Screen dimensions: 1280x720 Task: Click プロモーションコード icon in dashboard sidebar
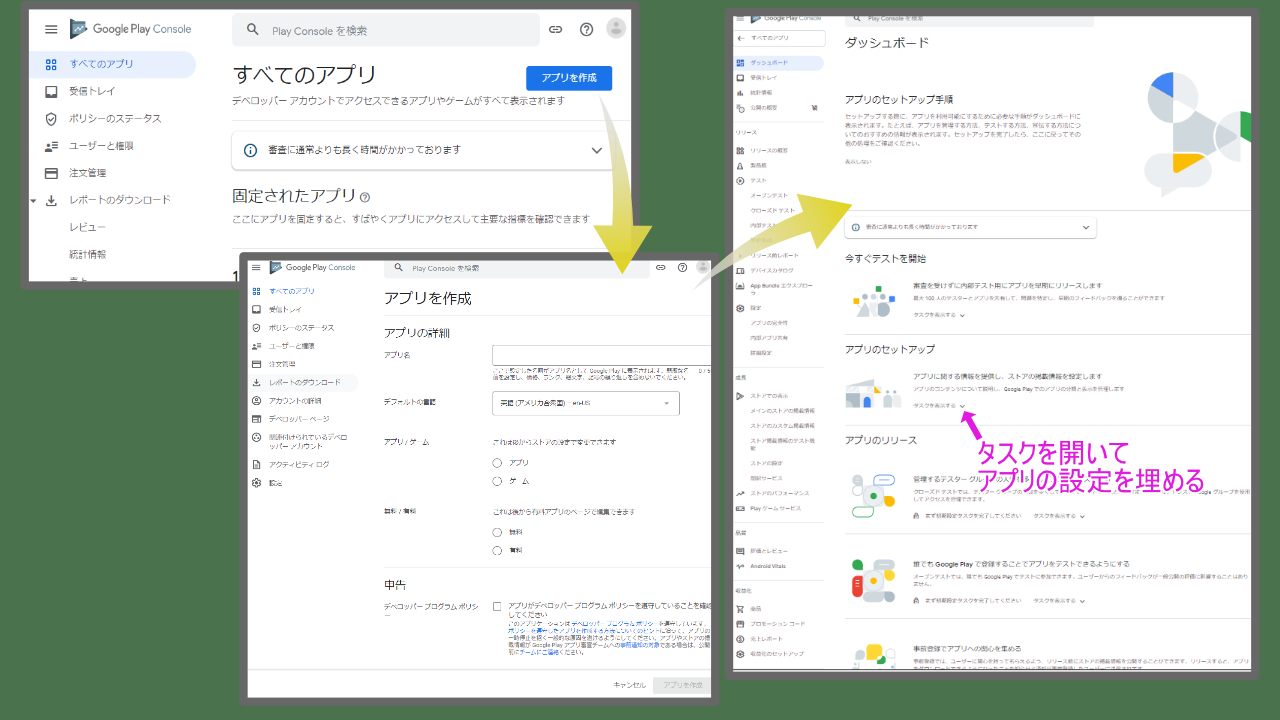740,623
